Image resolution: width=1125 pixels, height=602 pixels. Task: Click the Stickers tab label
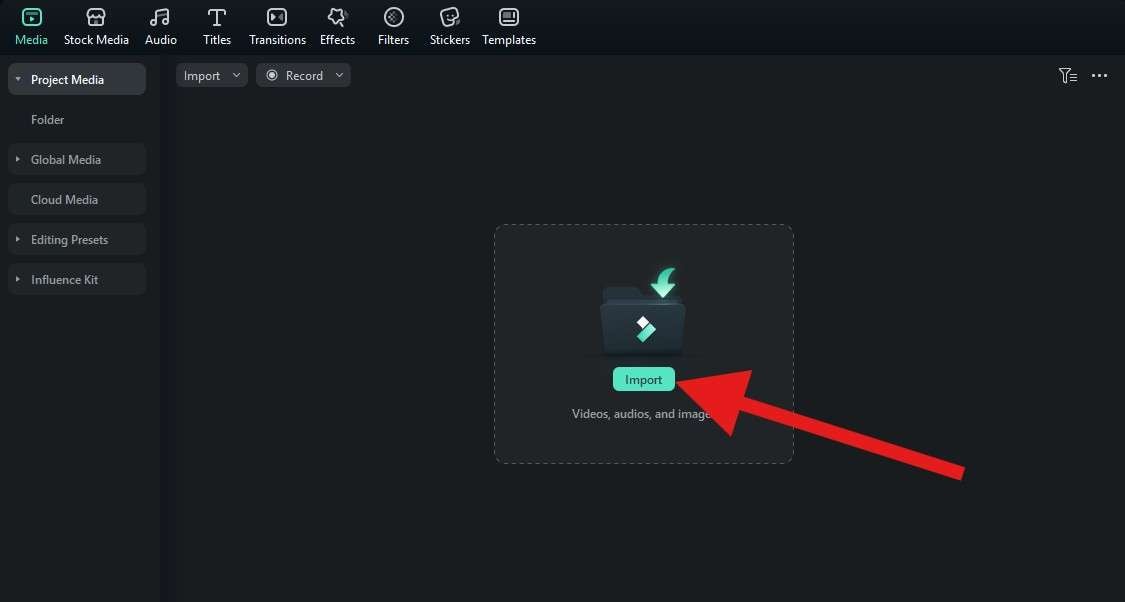click(450, 40)
